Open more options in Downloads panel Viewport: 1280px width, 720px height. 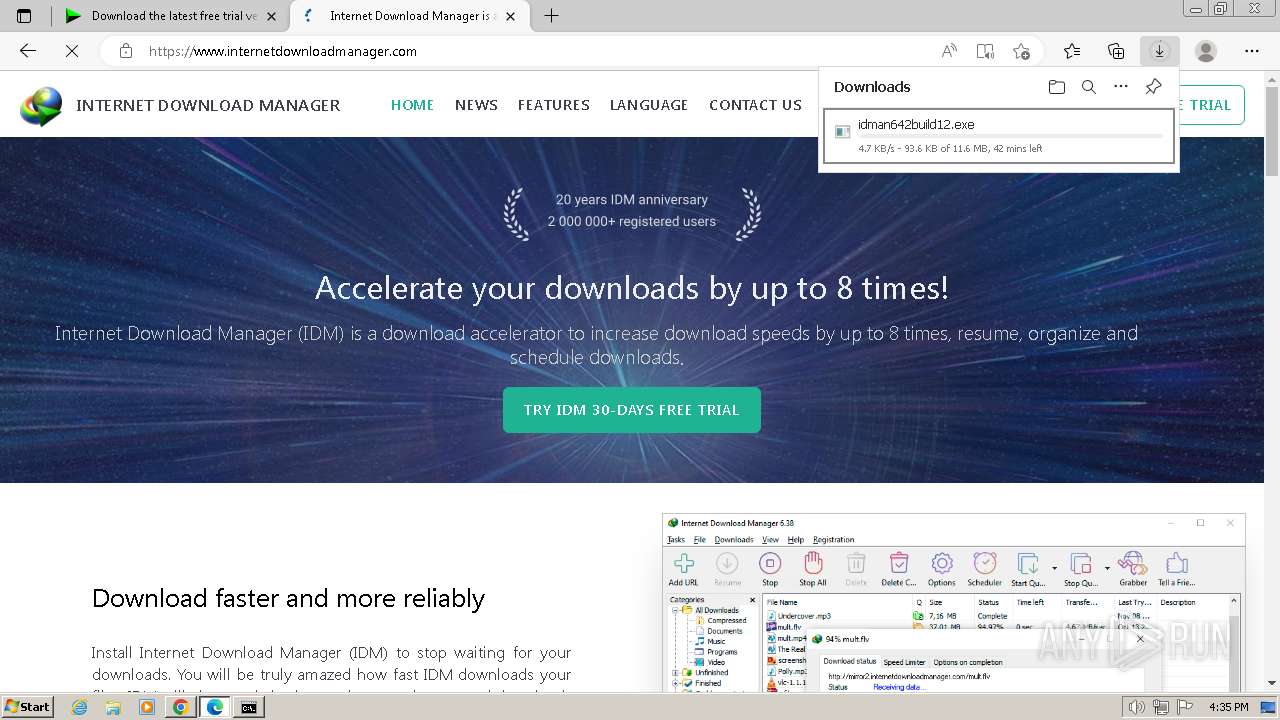point(1121,87)
